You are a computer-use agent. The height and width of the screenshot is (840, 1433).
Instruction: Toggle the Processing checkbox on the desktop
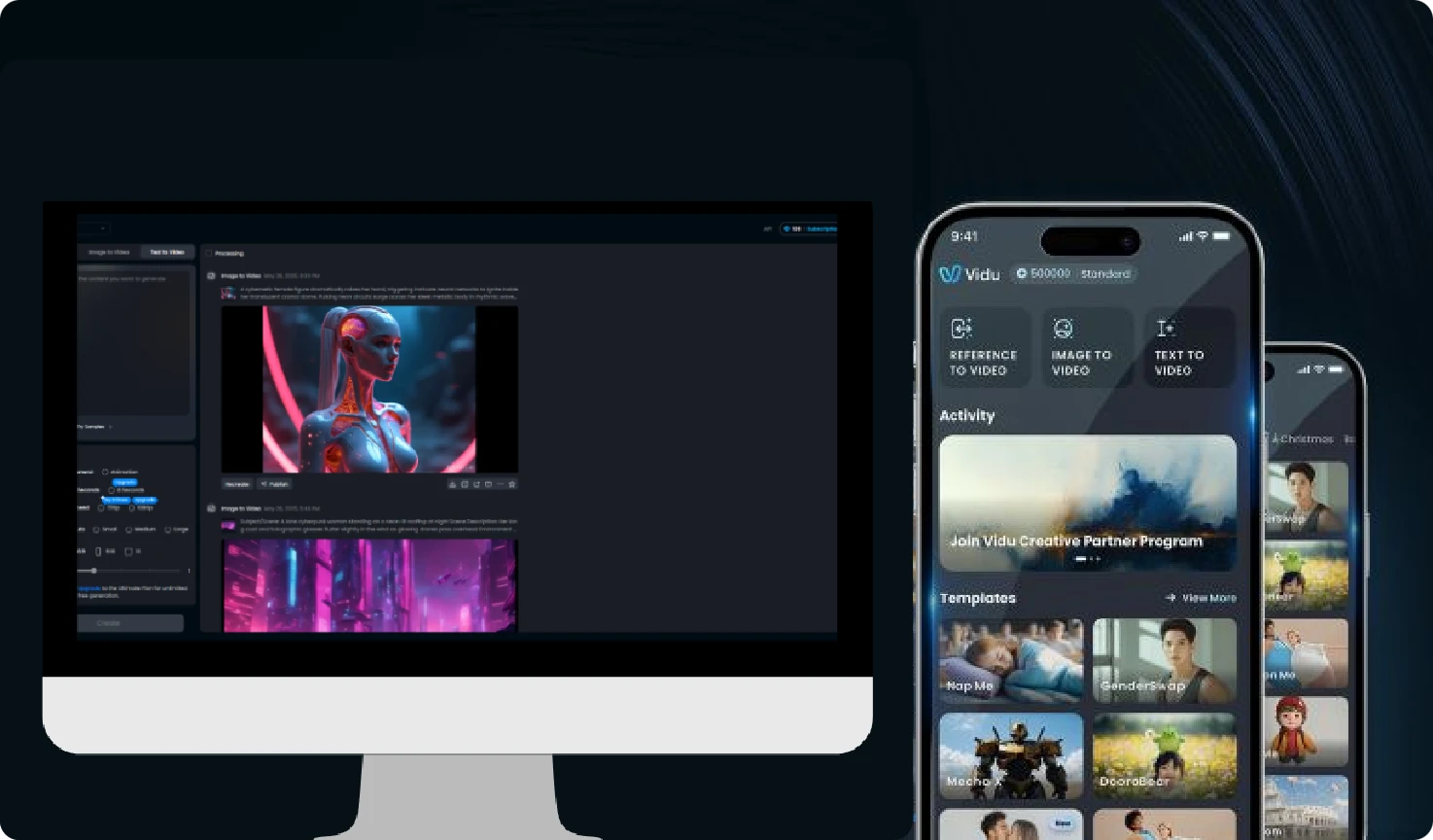click(x=208, y=253)
